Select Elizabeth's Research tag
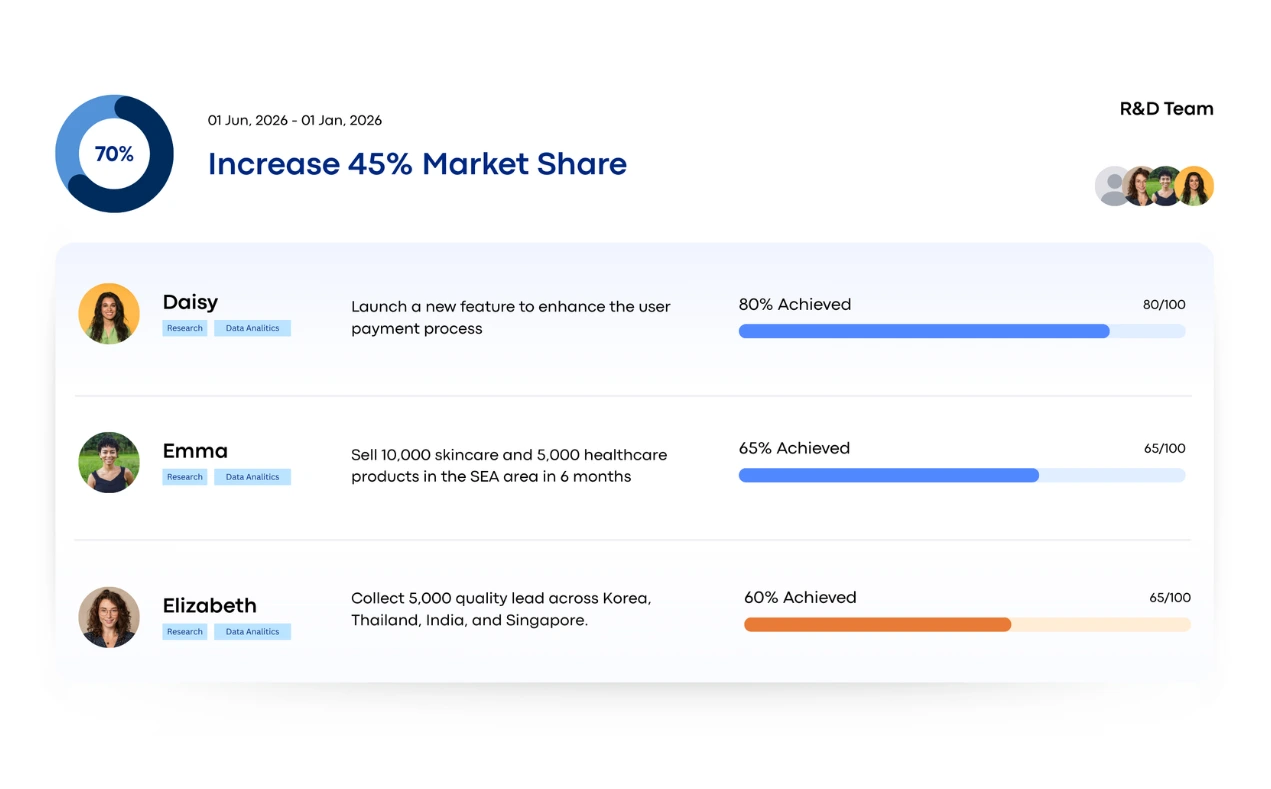 click(185, 632)
